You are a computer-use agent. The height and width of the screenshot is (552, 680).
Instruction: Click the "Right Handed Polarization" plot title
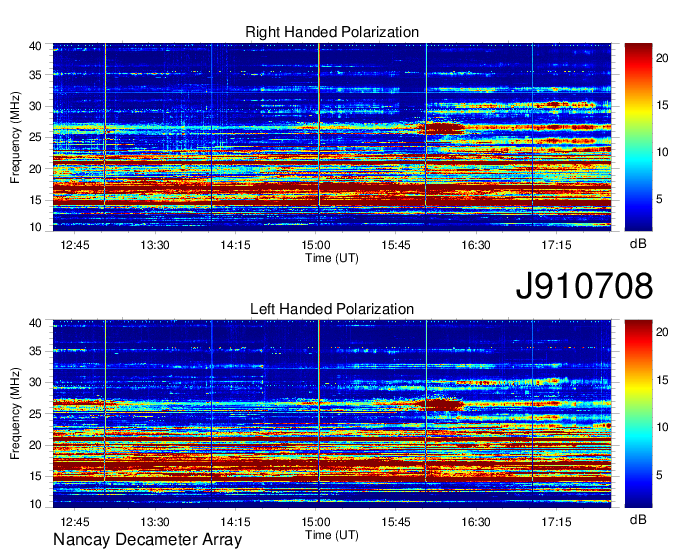(332, 32)
